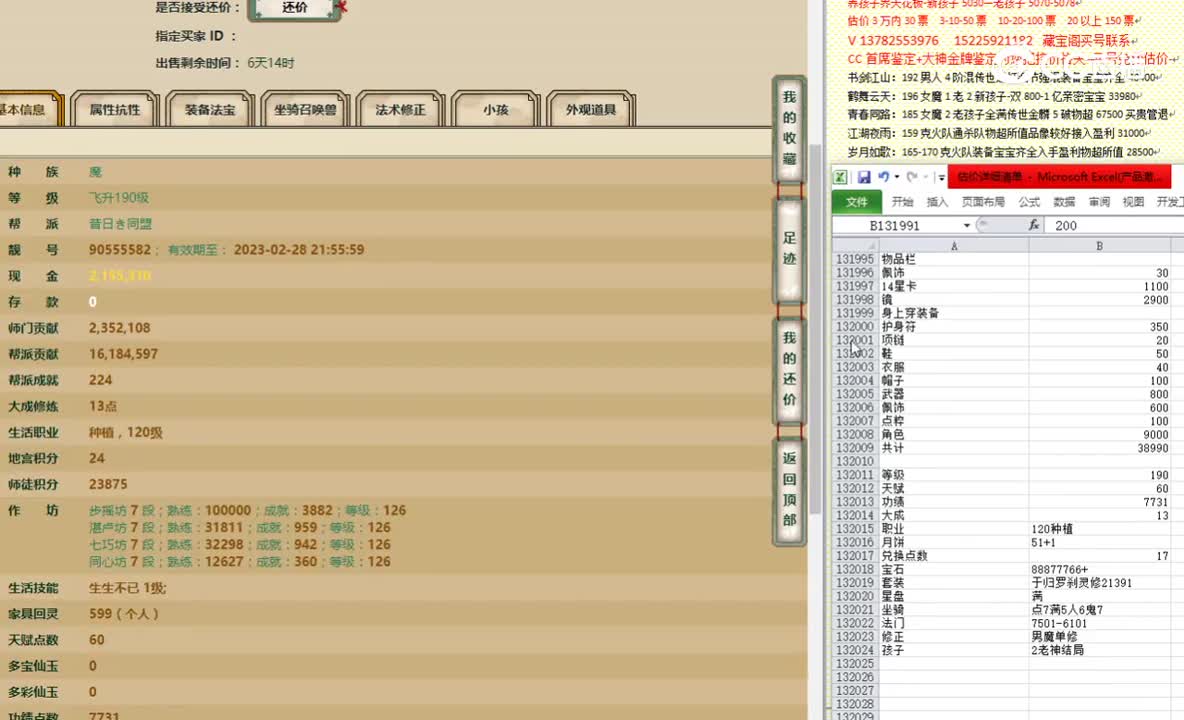The width and height of the screenshot is (1184, 720).
Task: Switch to the 坐骑召唤兽 tab
Action: (x=305, y=110)
